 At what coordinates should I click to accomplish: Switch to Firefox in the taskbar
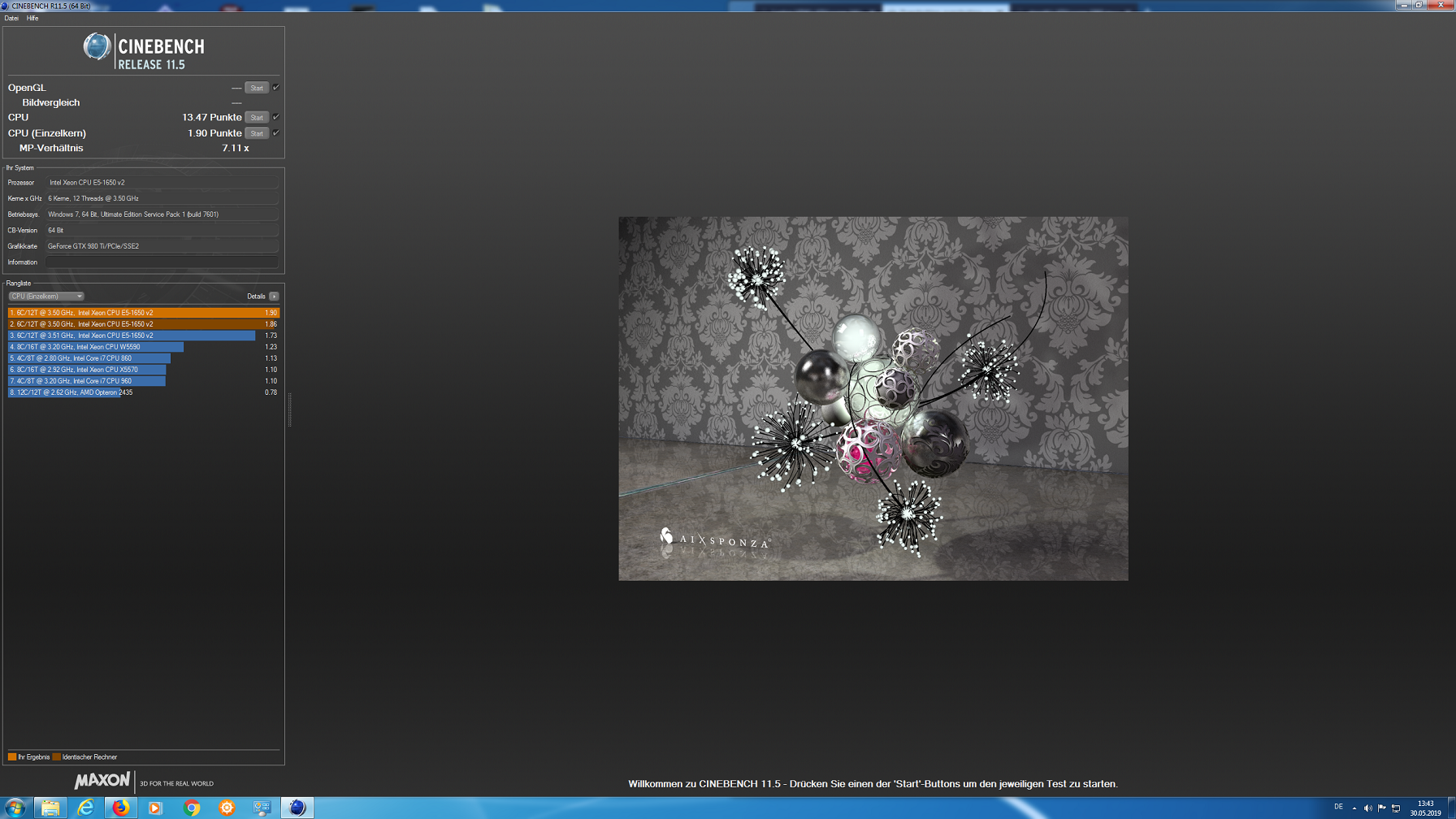pyautogui.click(x=120, y=808)
